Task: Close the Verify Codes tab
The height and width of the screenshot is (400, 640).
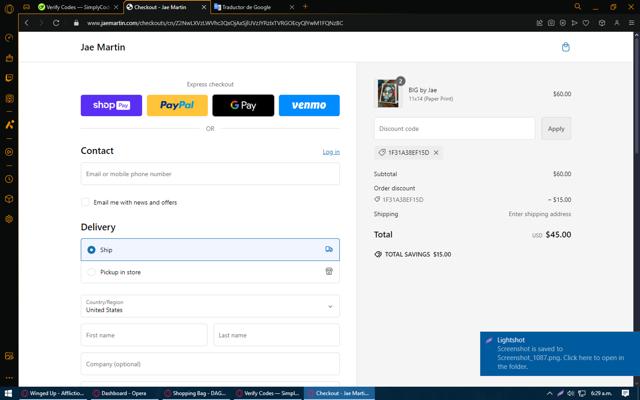Action: (116, 7)
